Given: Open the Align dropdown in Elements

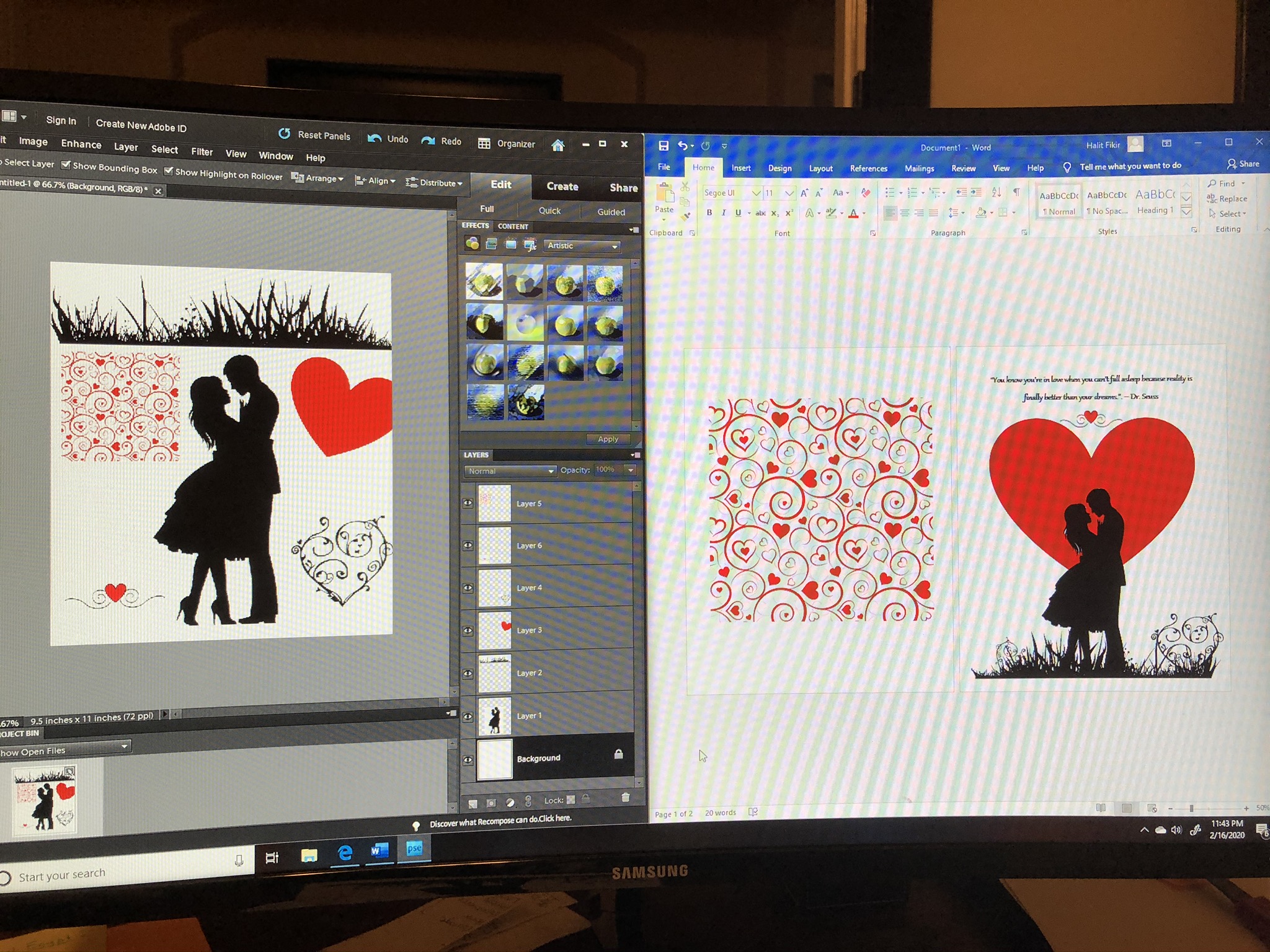Looking at the screenshot, I should point(375,180).
